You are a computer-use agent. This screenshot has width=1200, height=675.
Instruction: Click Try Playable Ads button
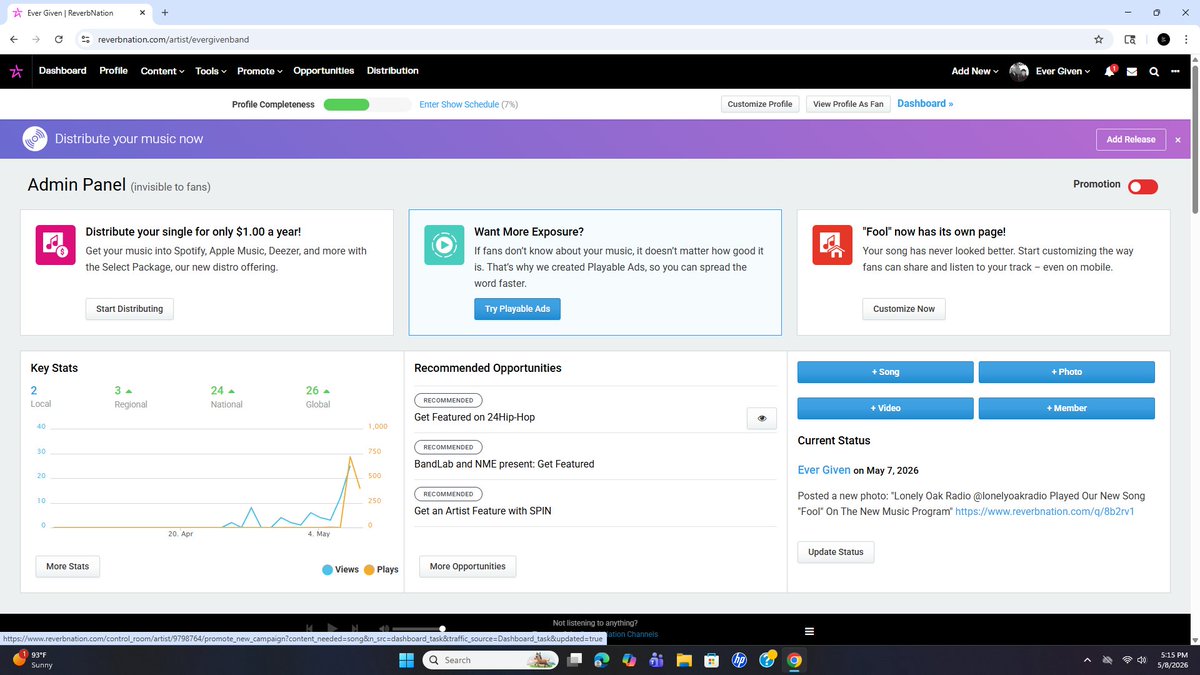[x=517, y=309]
